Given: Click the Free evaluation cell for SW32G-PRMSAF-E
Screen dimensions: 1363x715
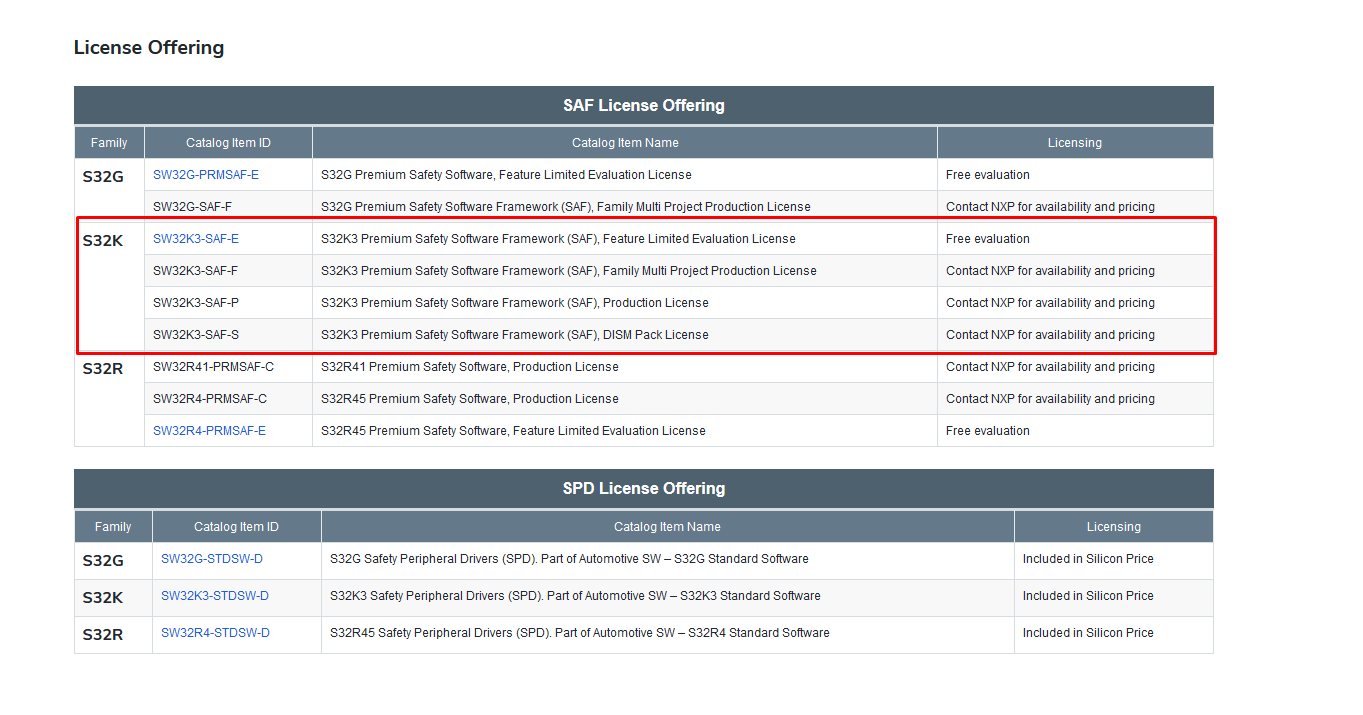Looking at the screenshot, I should 986,174.
